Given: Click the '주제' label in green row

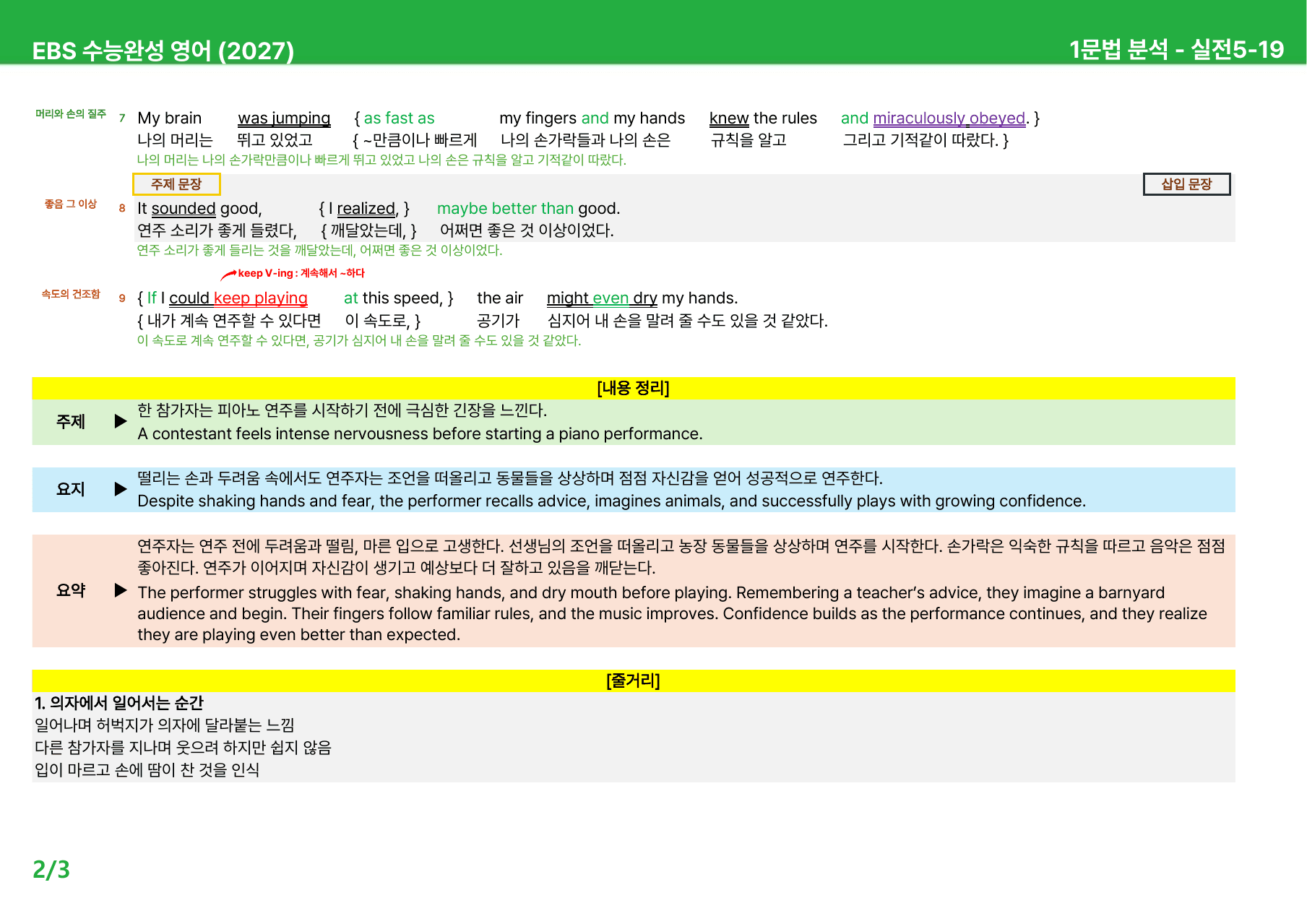Looking at the screenshot, I should [71, 422].
